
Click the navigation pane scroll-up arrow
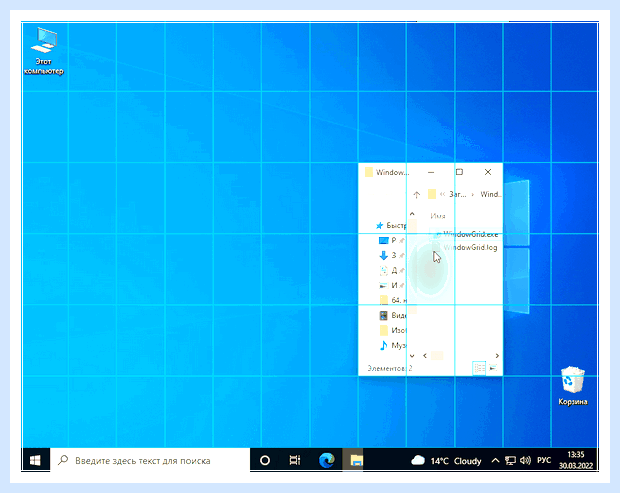click(x=412, y=214)
